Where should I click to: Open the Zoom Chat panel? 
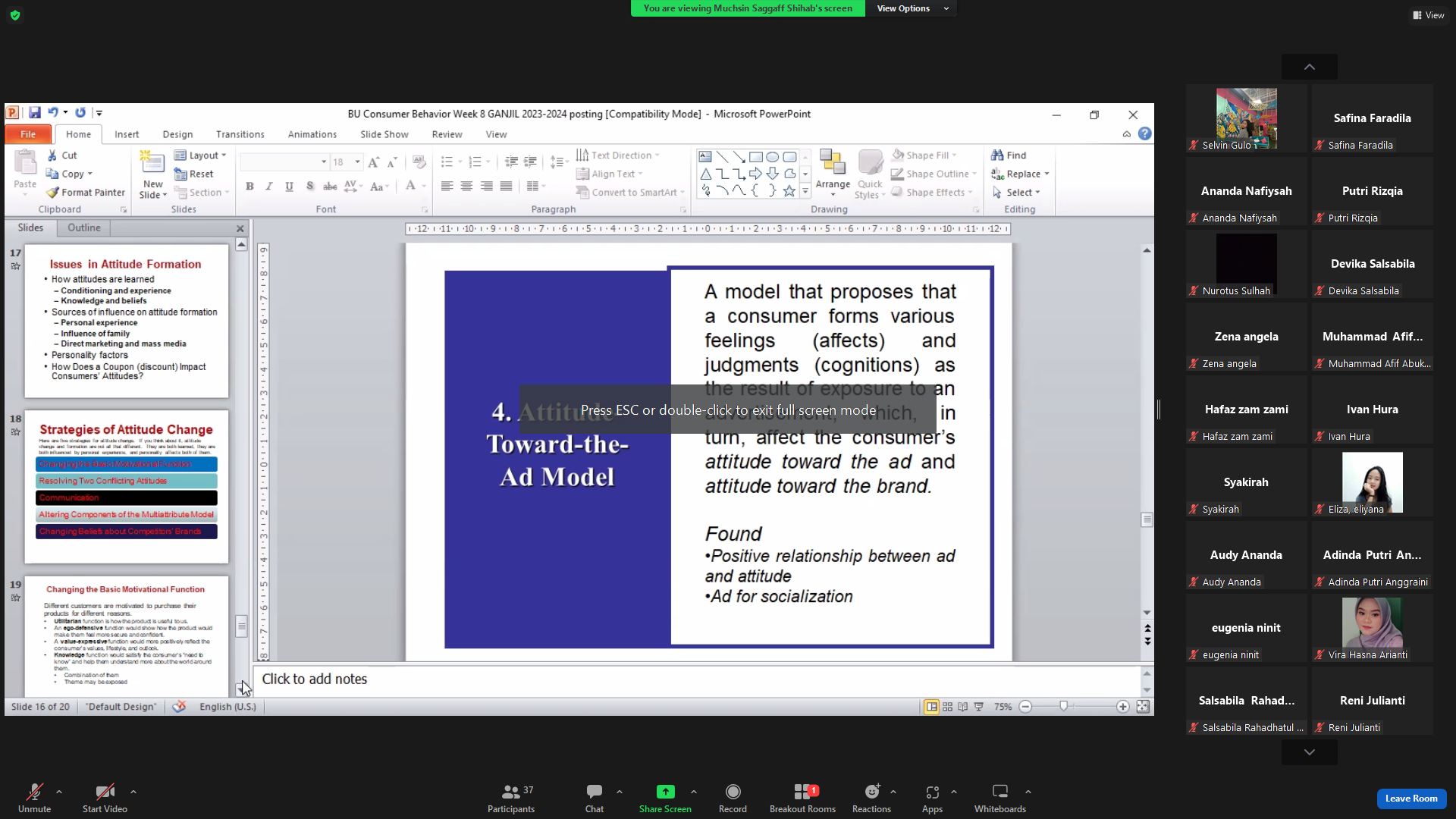[x=595, y=799]
